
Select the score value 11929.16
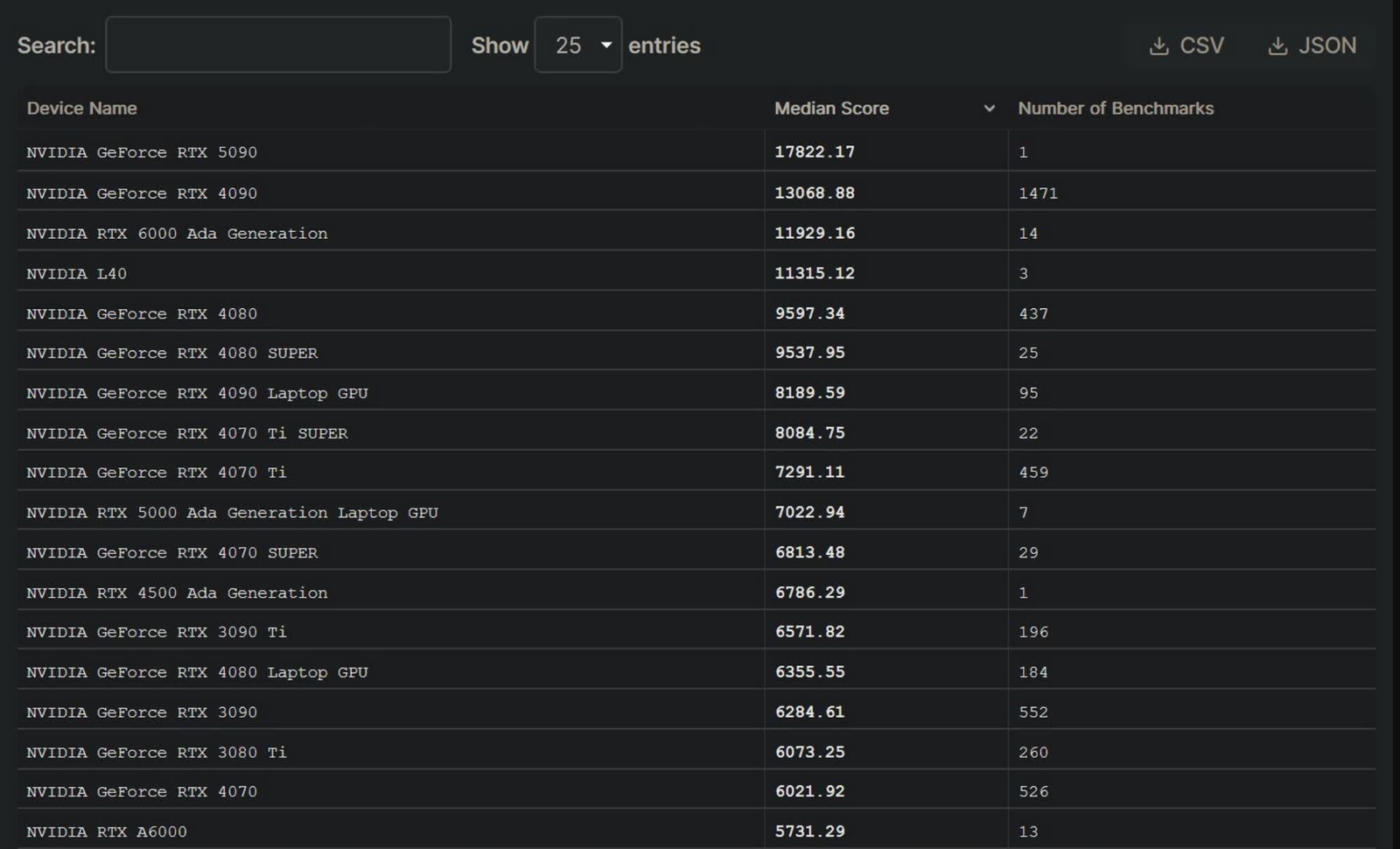coord(815,233)
